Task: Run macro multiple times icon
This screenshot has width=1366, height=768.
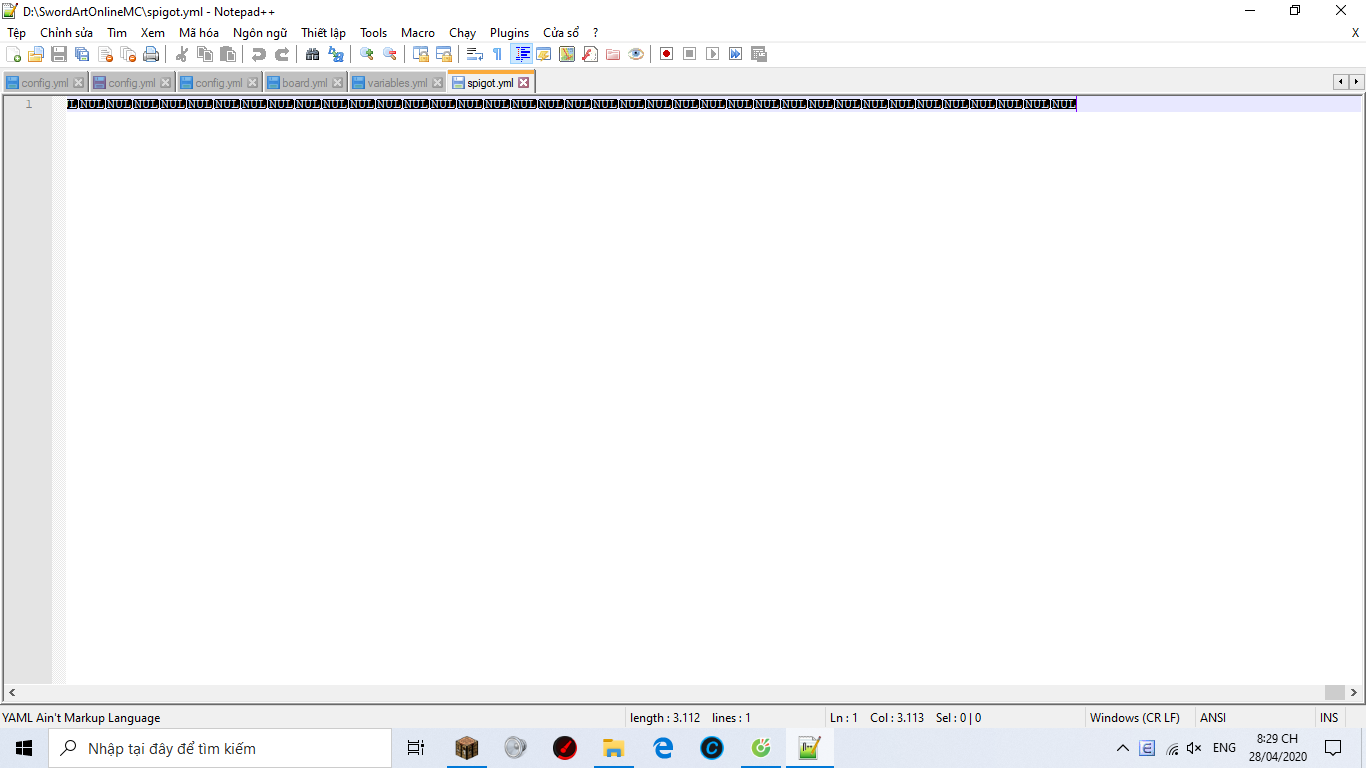Action: click(736, 54)
